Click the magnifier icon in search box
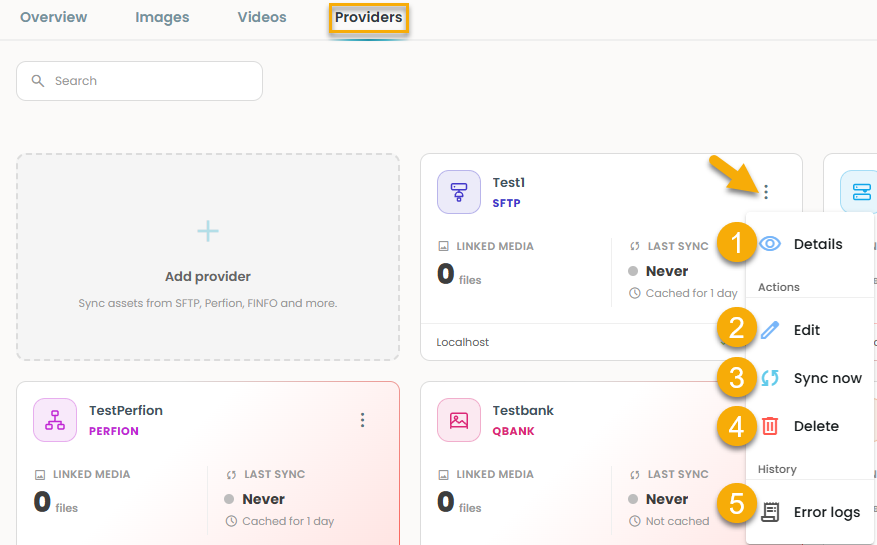 [x=37, y=81]
